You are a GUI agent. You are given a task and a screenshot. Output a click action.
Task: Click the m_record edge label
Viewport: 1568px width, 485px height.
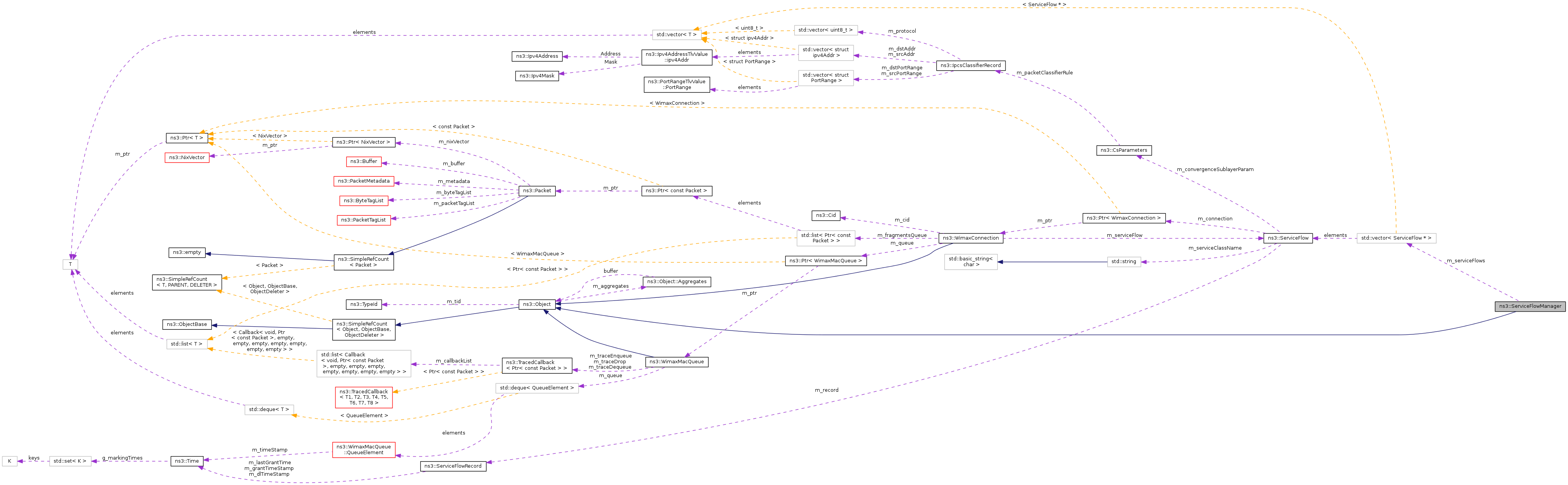pos(827,390)
